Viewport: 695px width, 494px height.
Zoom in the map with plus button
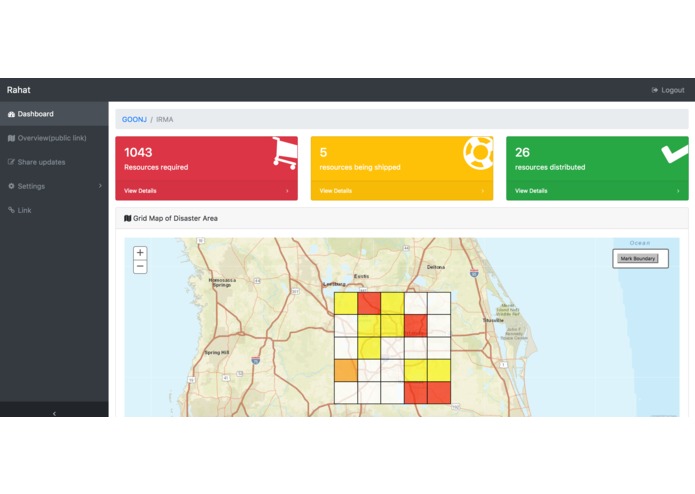pyautogui.click(x=140, y=253)
